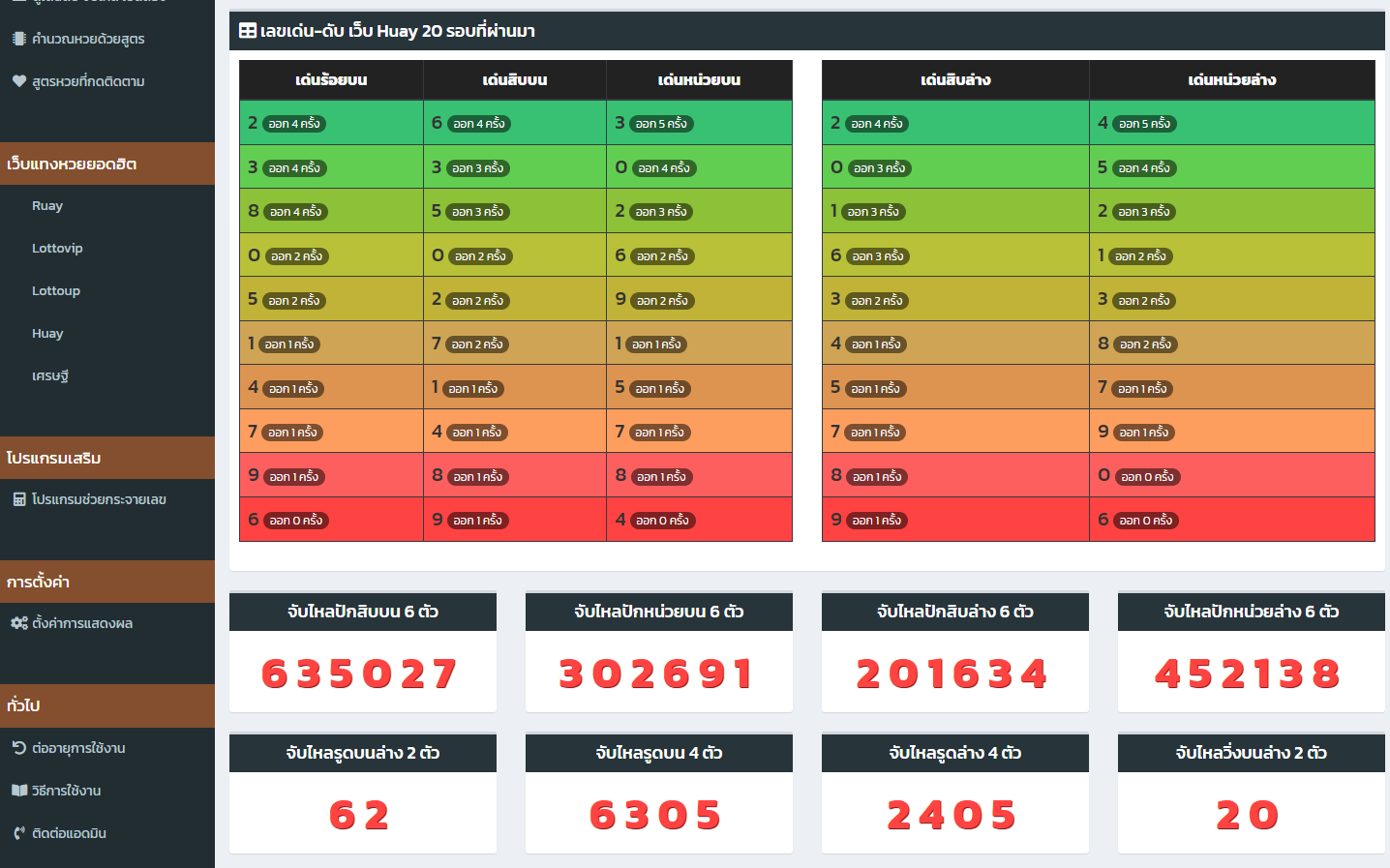Click the number 201634

[952, 673]
